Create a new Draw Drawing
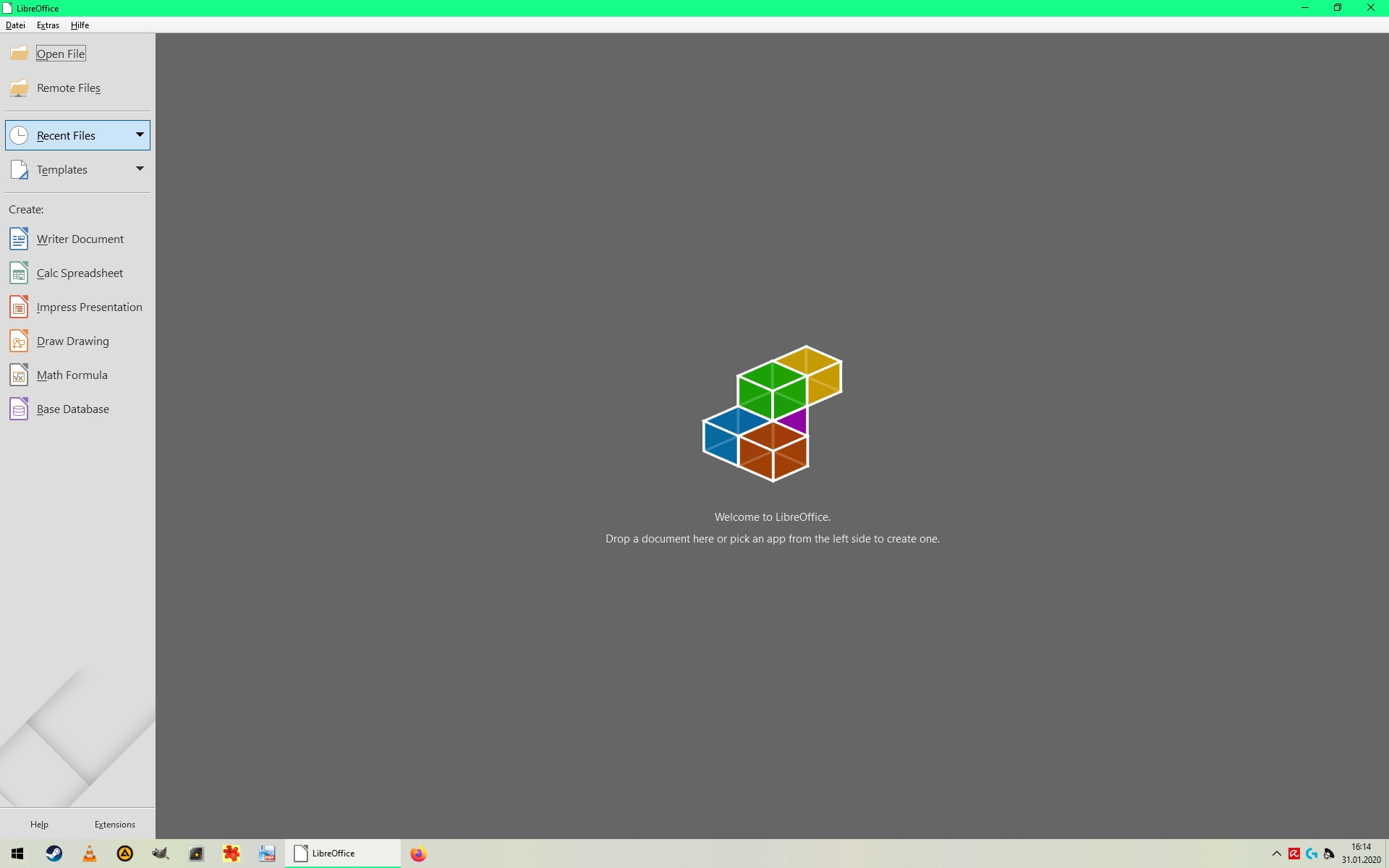This screenshot has width=1389, height=868. coord(77,341)
